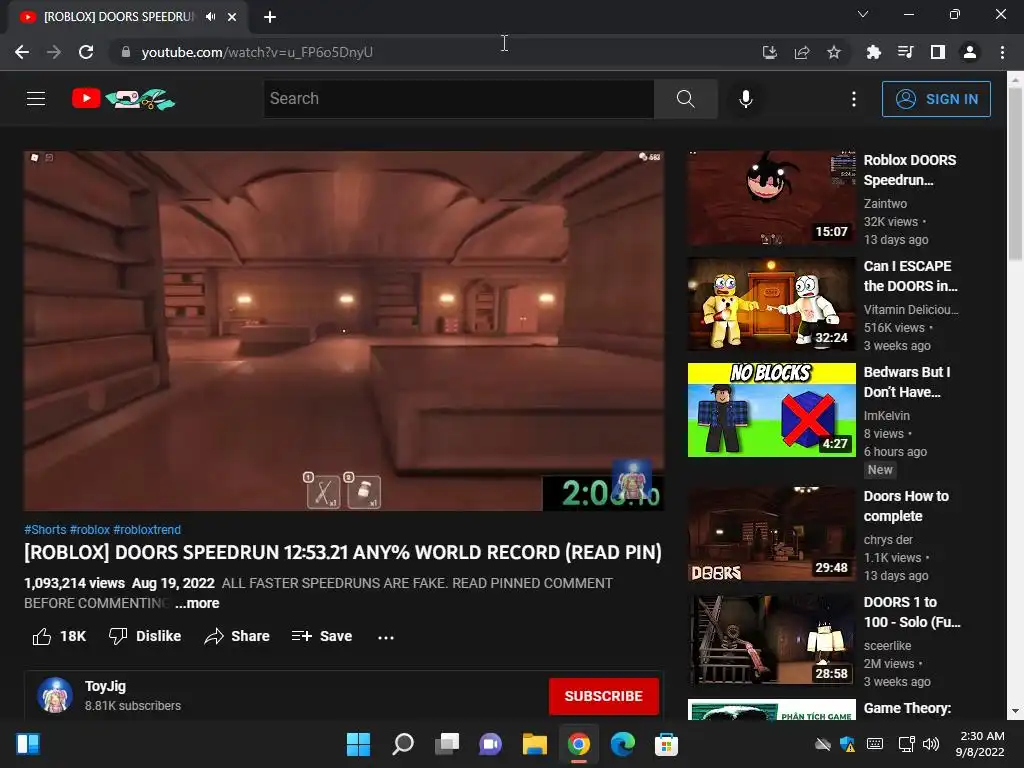1024x768 pixels.
Task: Open File Explorer from taskbar
Action: point(534,744)
